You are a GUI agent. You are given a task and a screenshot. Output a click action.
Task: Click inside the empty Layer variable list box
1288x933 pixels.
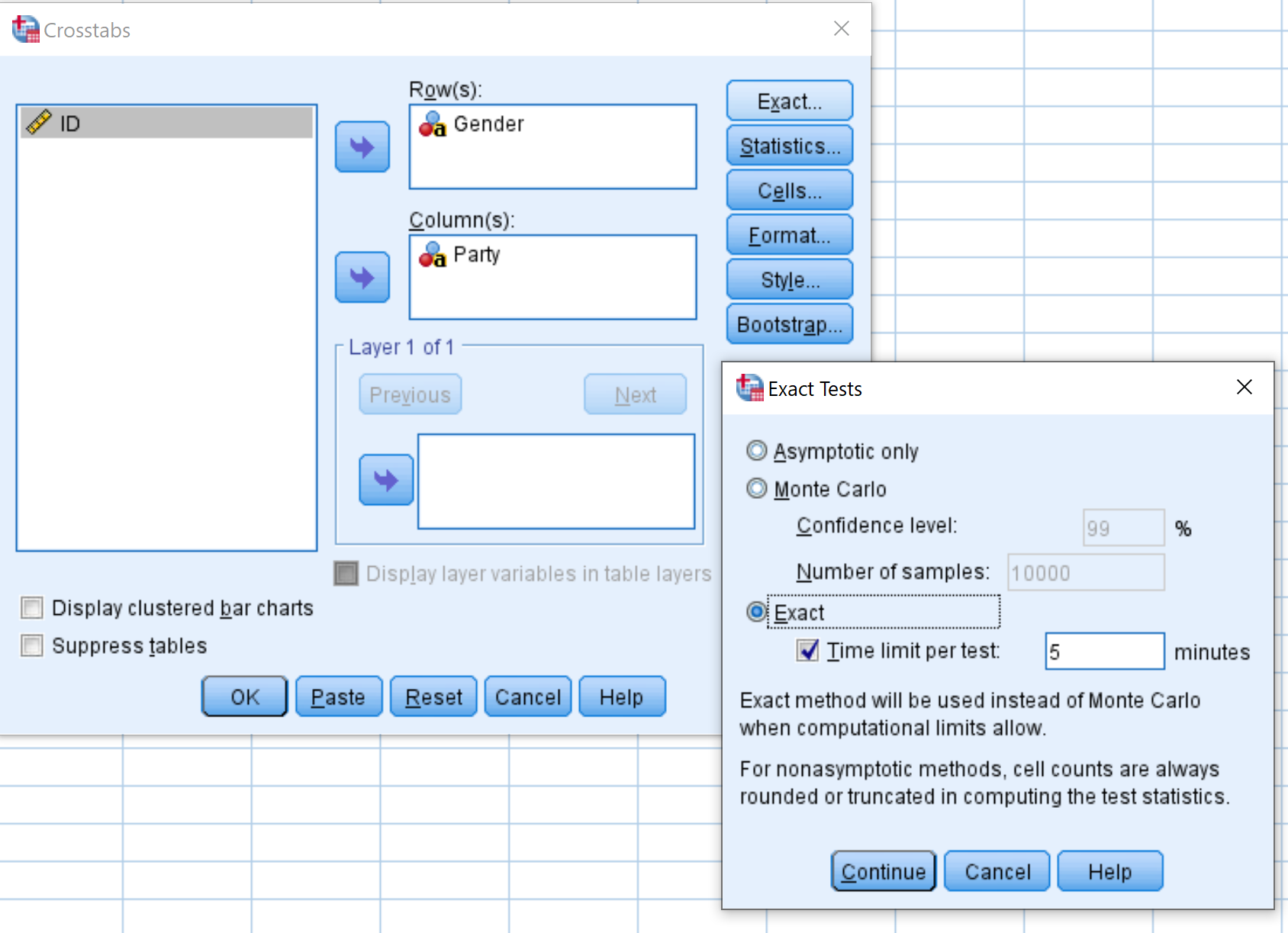[x=556, y=481]
